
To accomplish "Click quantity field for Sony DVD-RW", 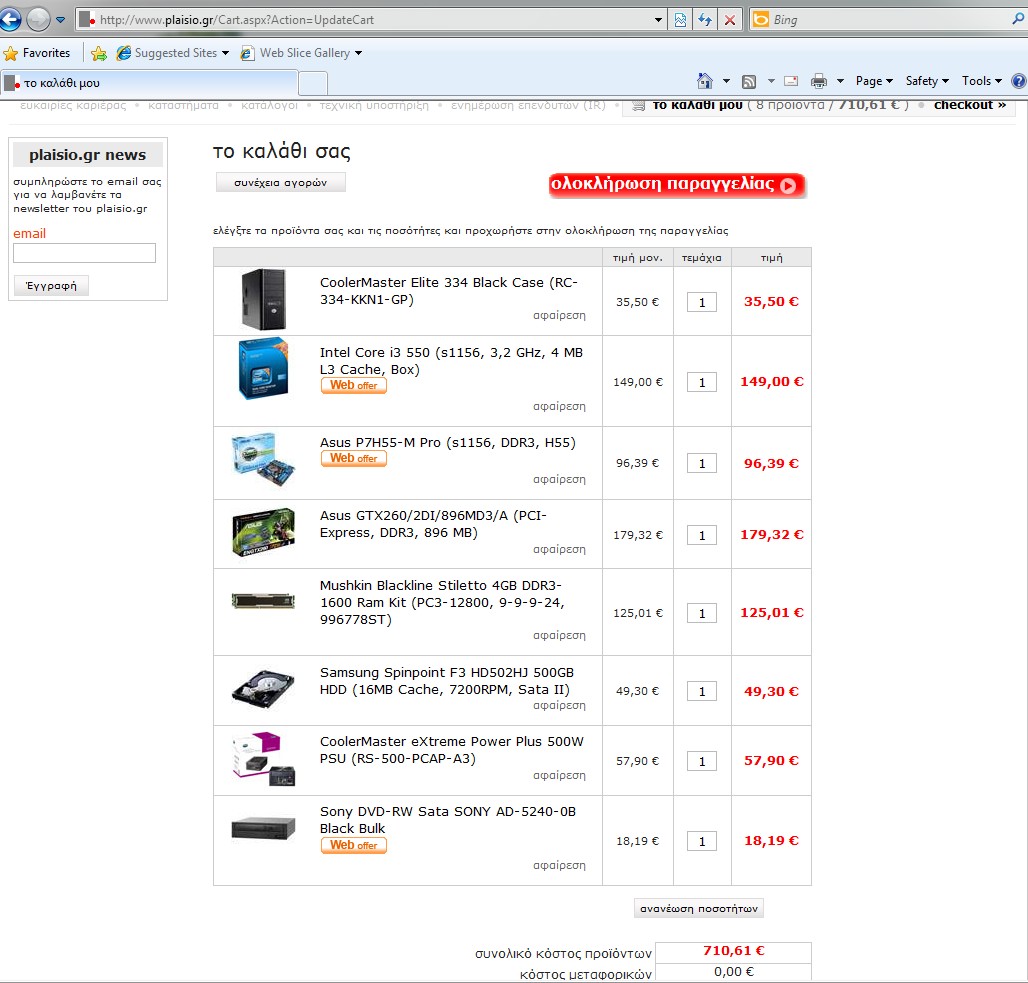I will click(x=702, y=841).
